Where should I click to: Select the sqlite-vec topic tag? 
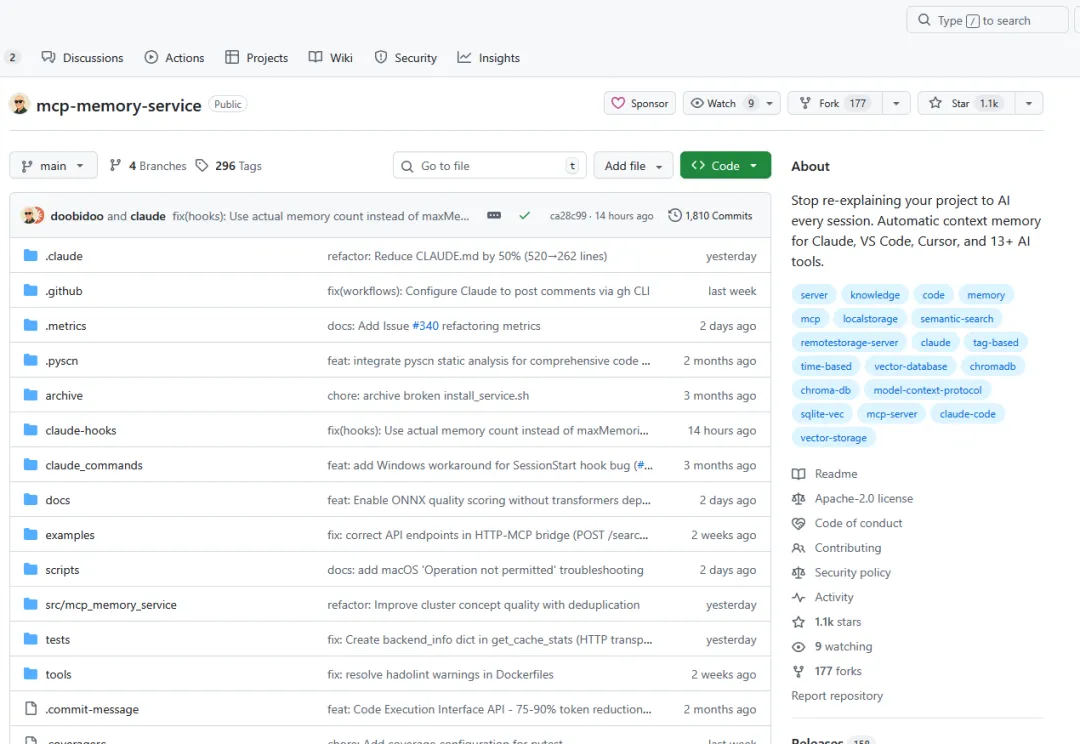822,414
